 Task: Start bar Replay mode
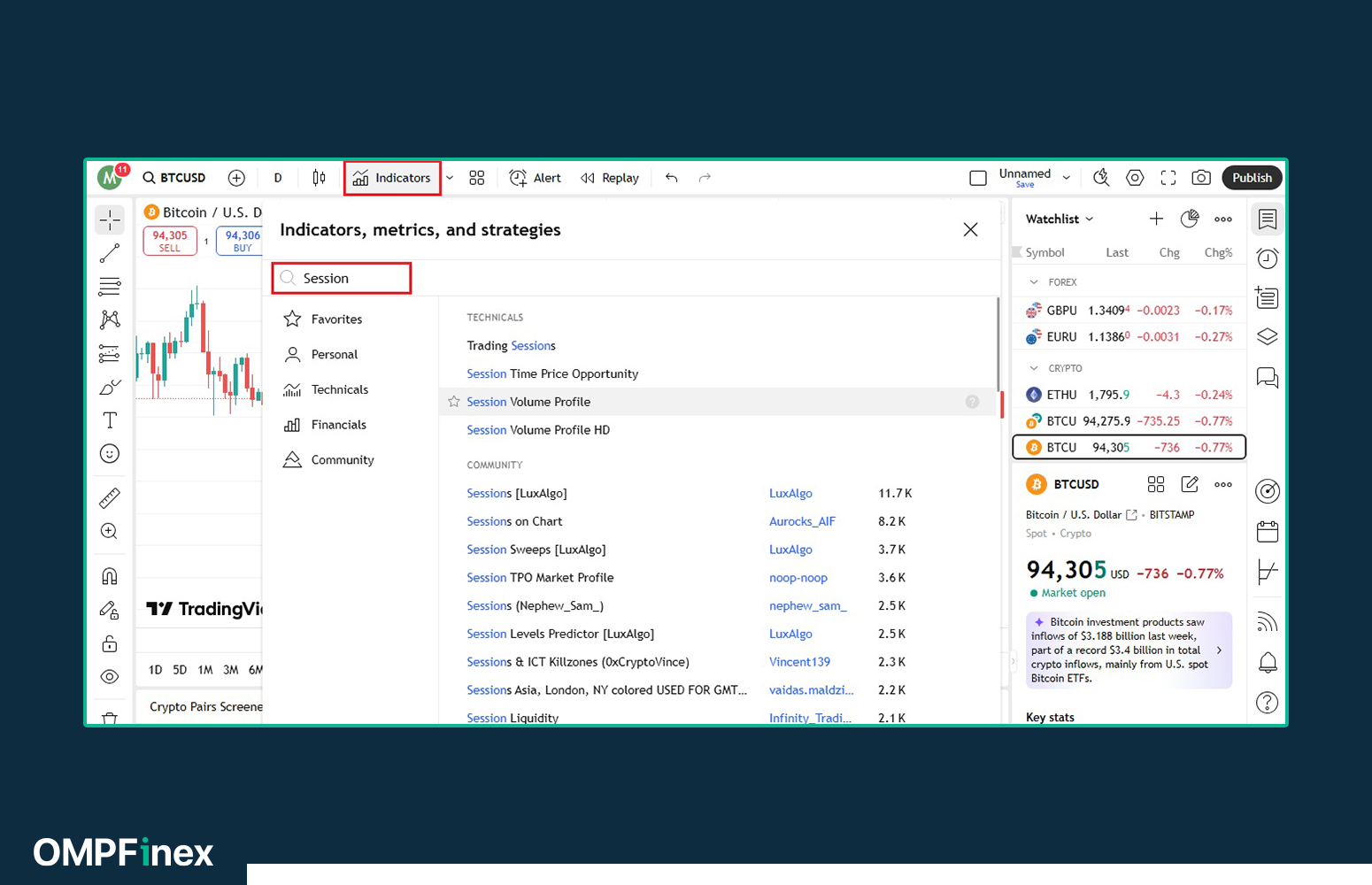click(610, 178)
